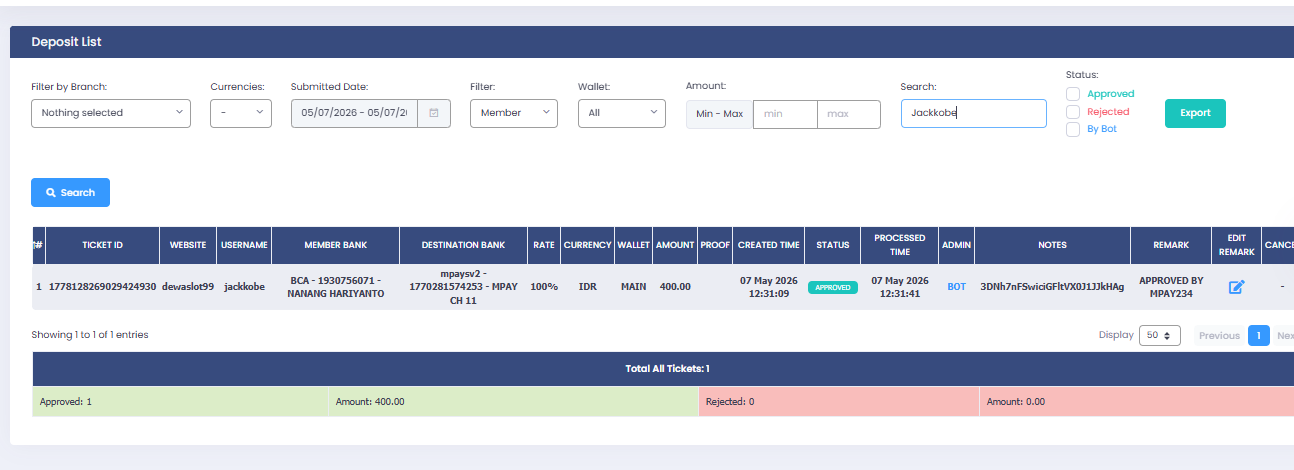The image size is (1294, 470).
Task: Select ticket ID 1778128269029424930
Action: pyautogui.click(x=102, y=287)
